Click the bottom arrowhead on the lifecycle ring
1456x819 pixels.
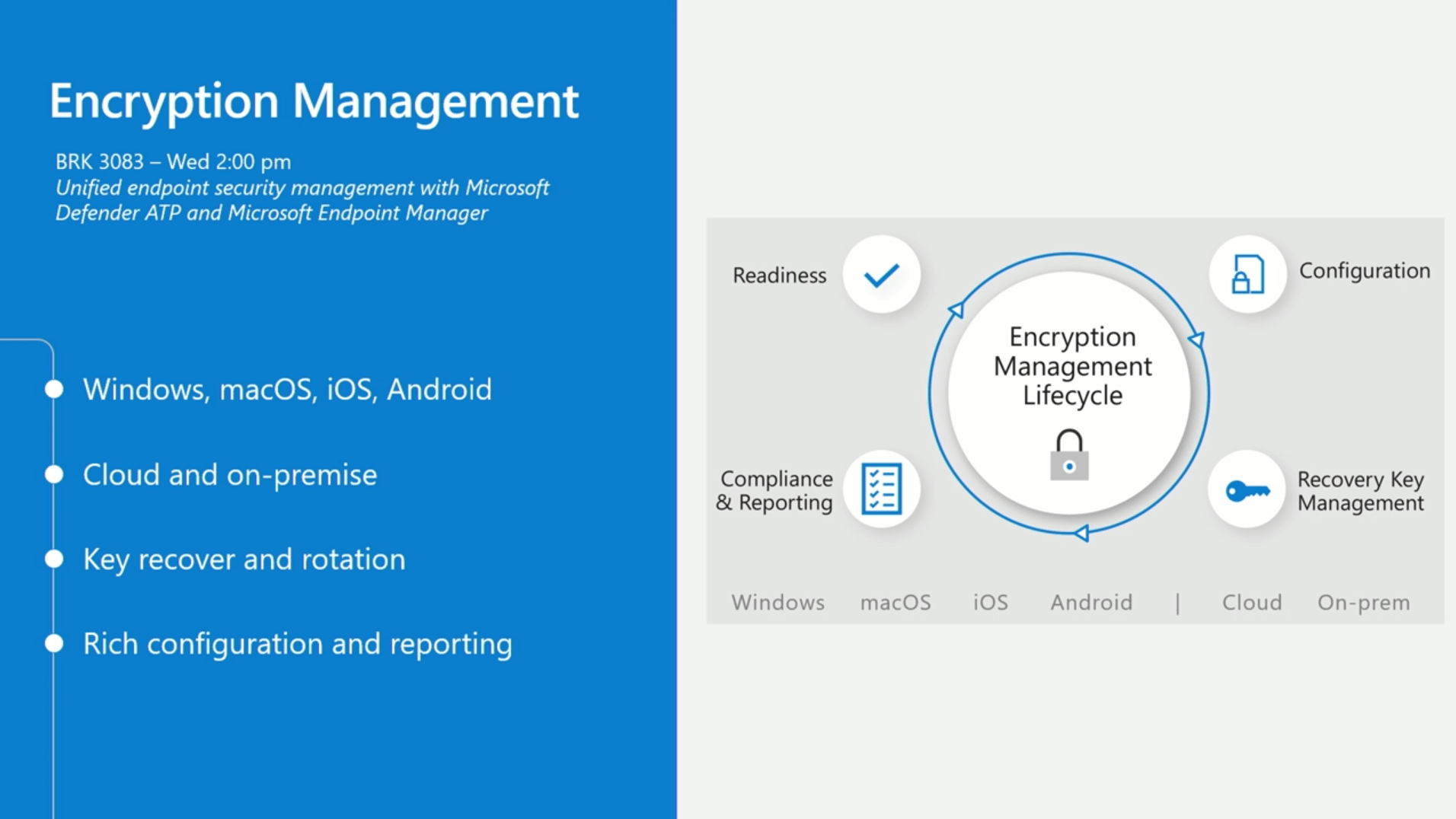[x=1081, y=533]
